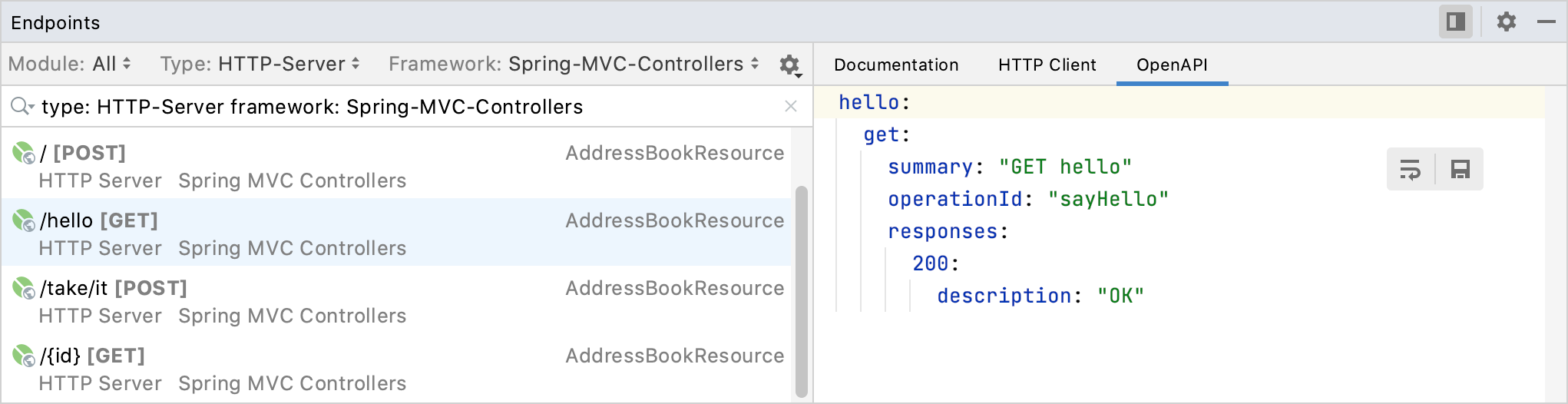Switch to the HTTP Client tab
Image resolution: width=1568 pixels, height=404 pixels.
(1047, 65)
